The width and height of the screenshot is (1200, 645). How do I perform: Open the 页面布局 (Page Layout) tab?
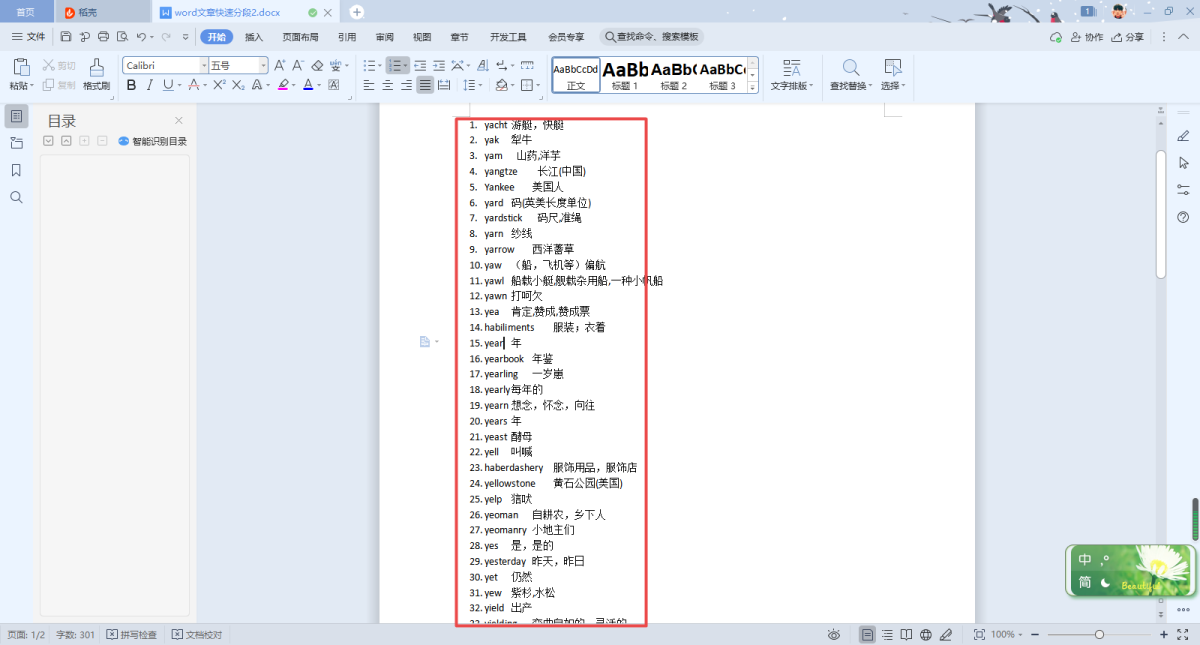300,37
